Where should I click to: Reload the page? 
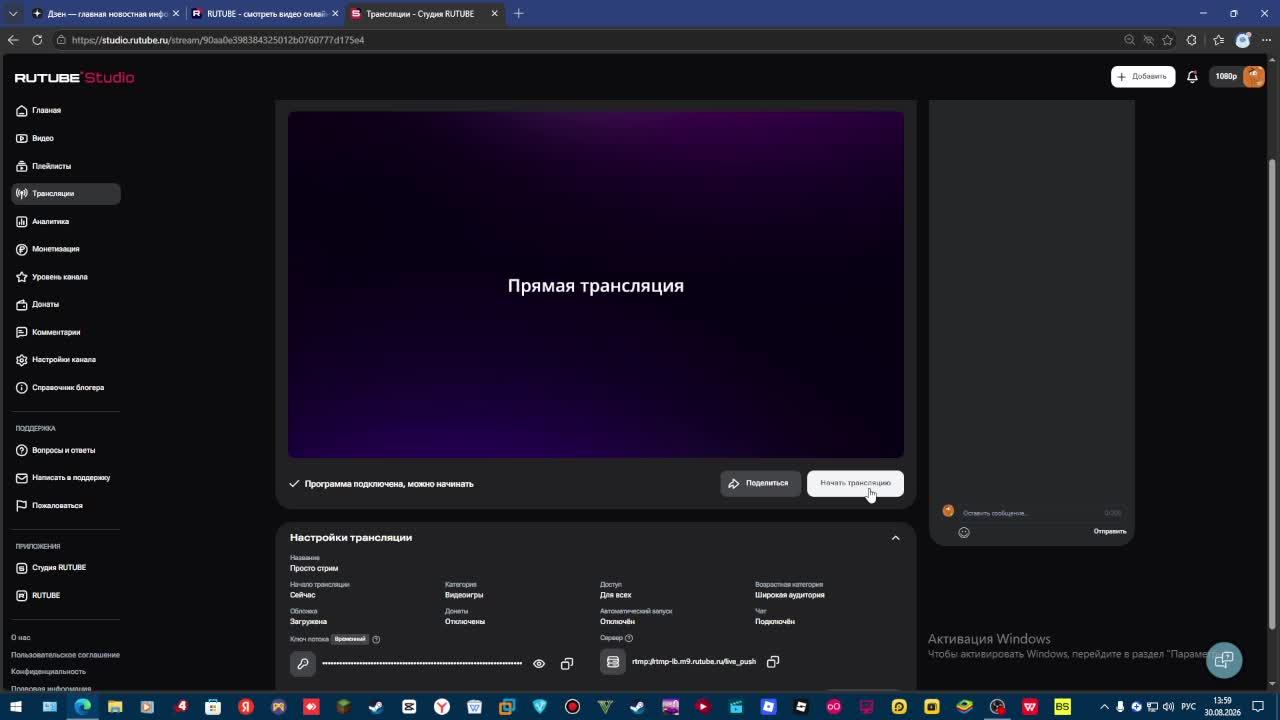tap(37, 40)
